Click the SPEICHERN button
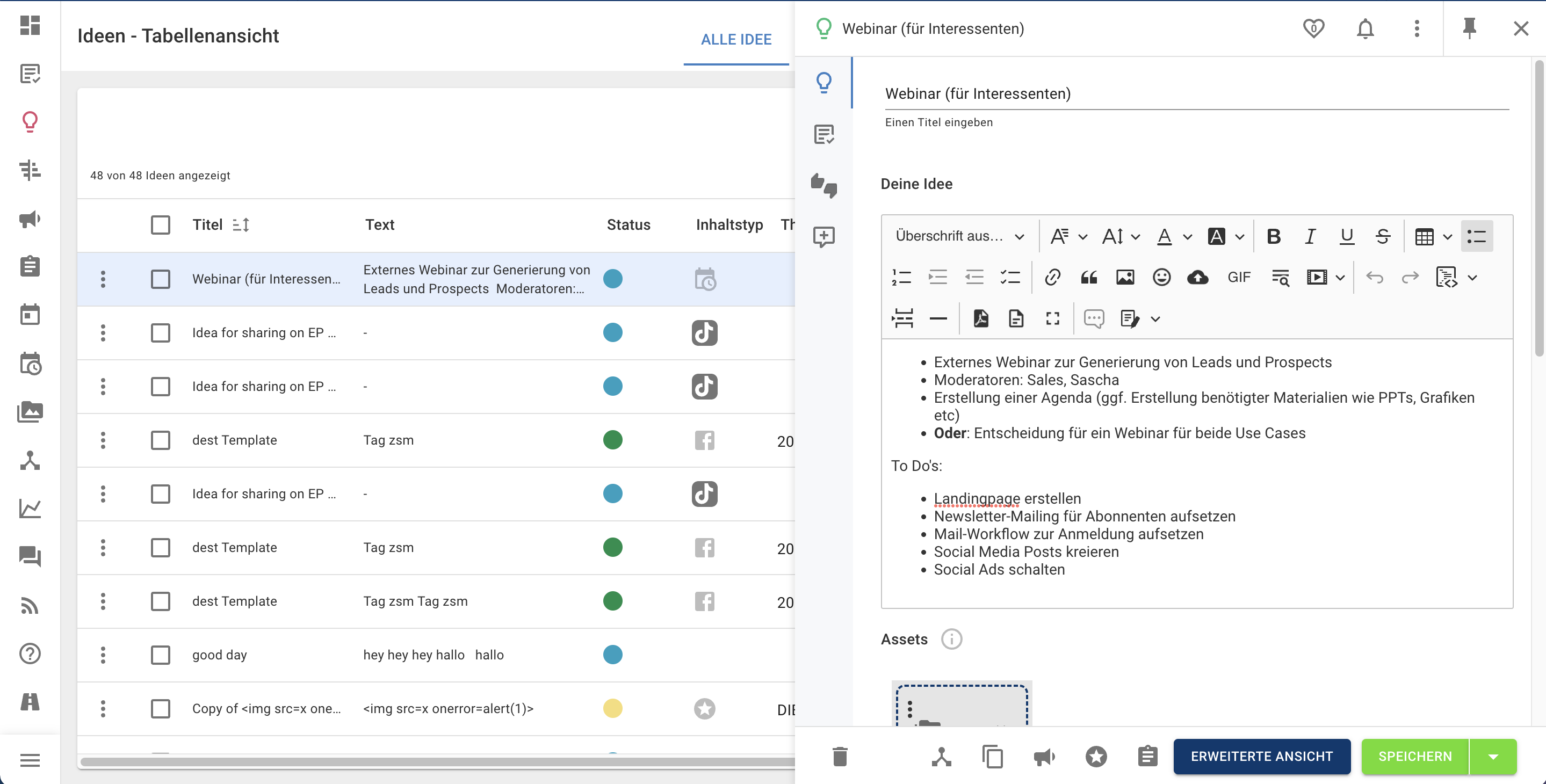 pyautogui.click(x=1415, y=757)
